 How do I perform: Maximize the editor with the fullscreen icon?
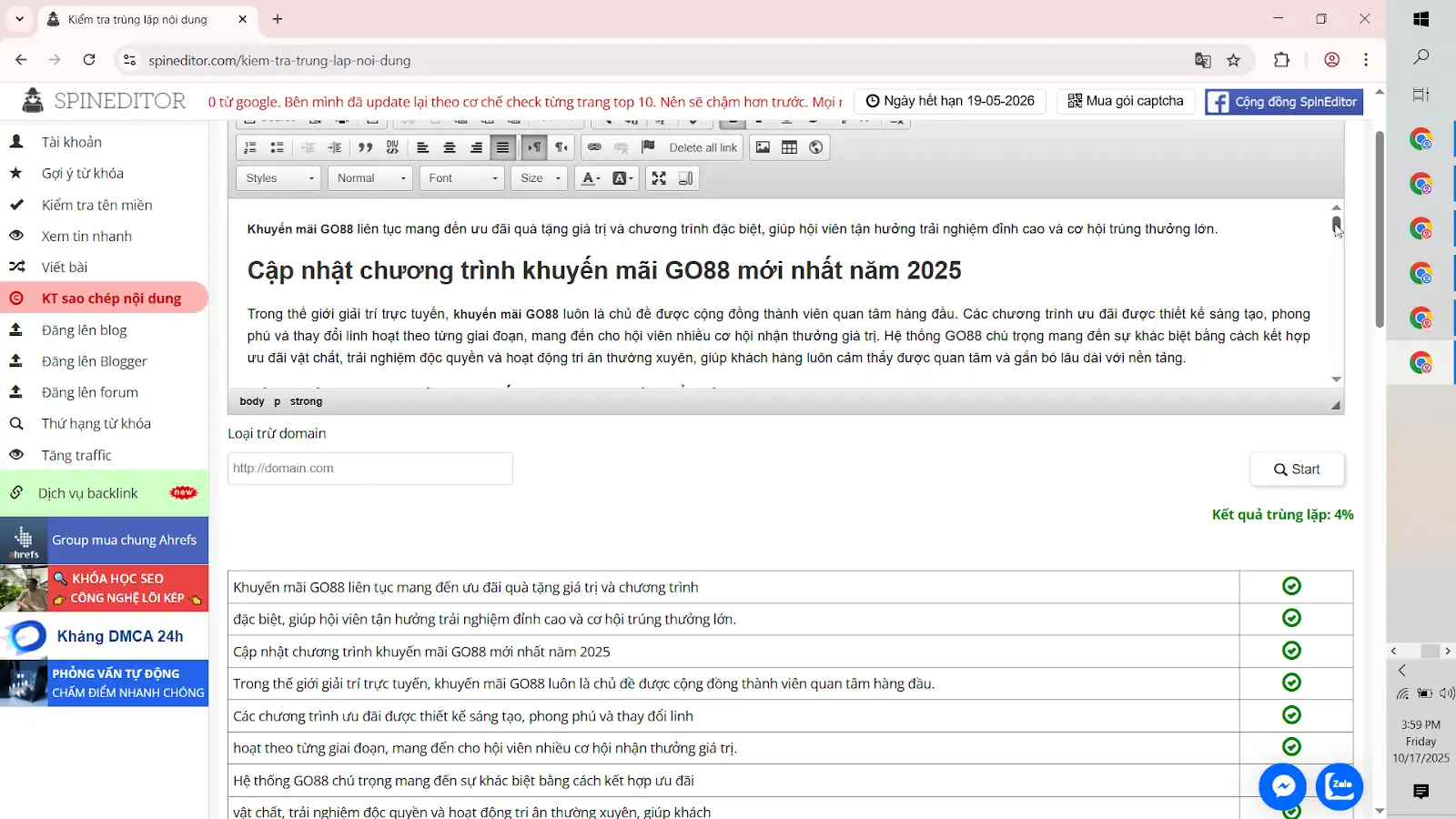[x=659, y=178]
